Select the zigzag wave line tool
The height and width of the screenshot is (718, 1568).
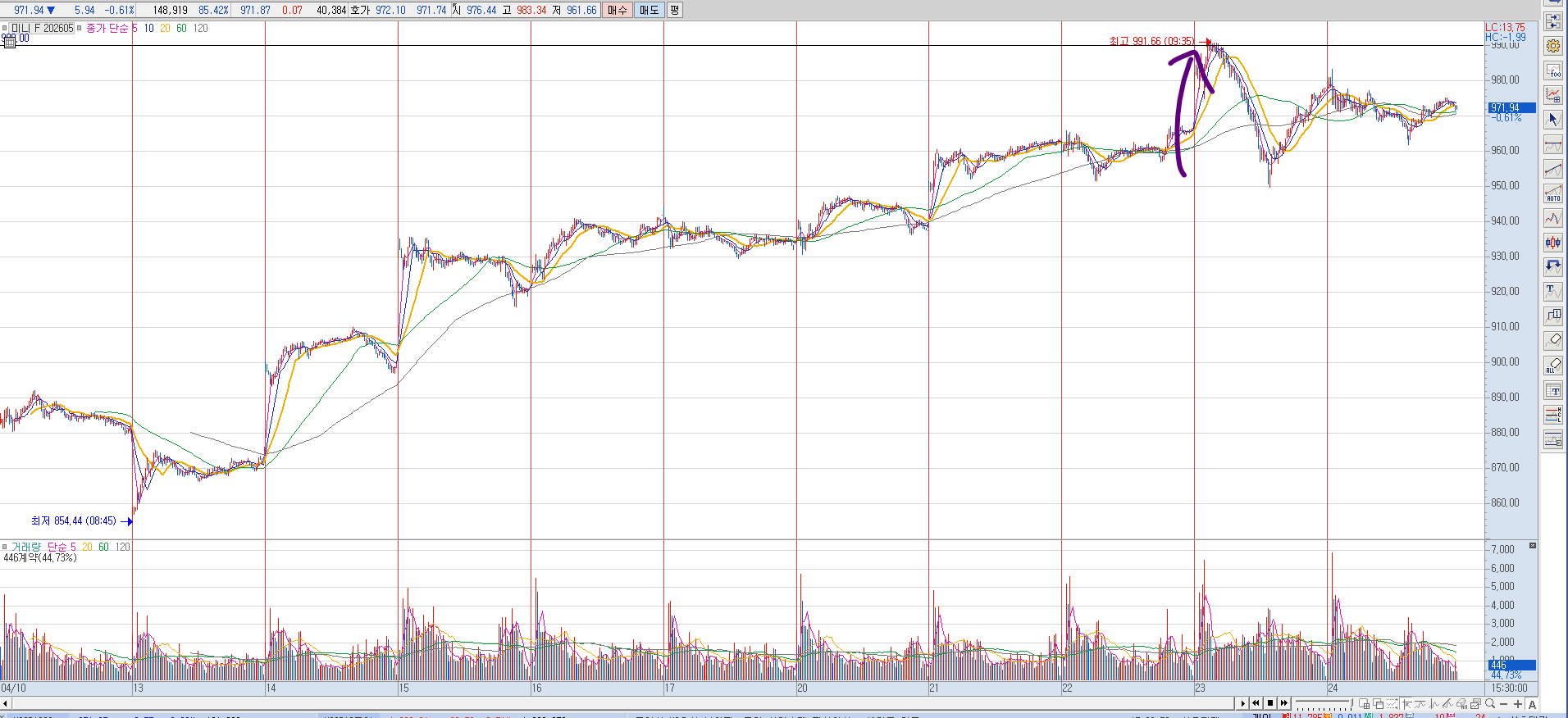click(1552, 218)
